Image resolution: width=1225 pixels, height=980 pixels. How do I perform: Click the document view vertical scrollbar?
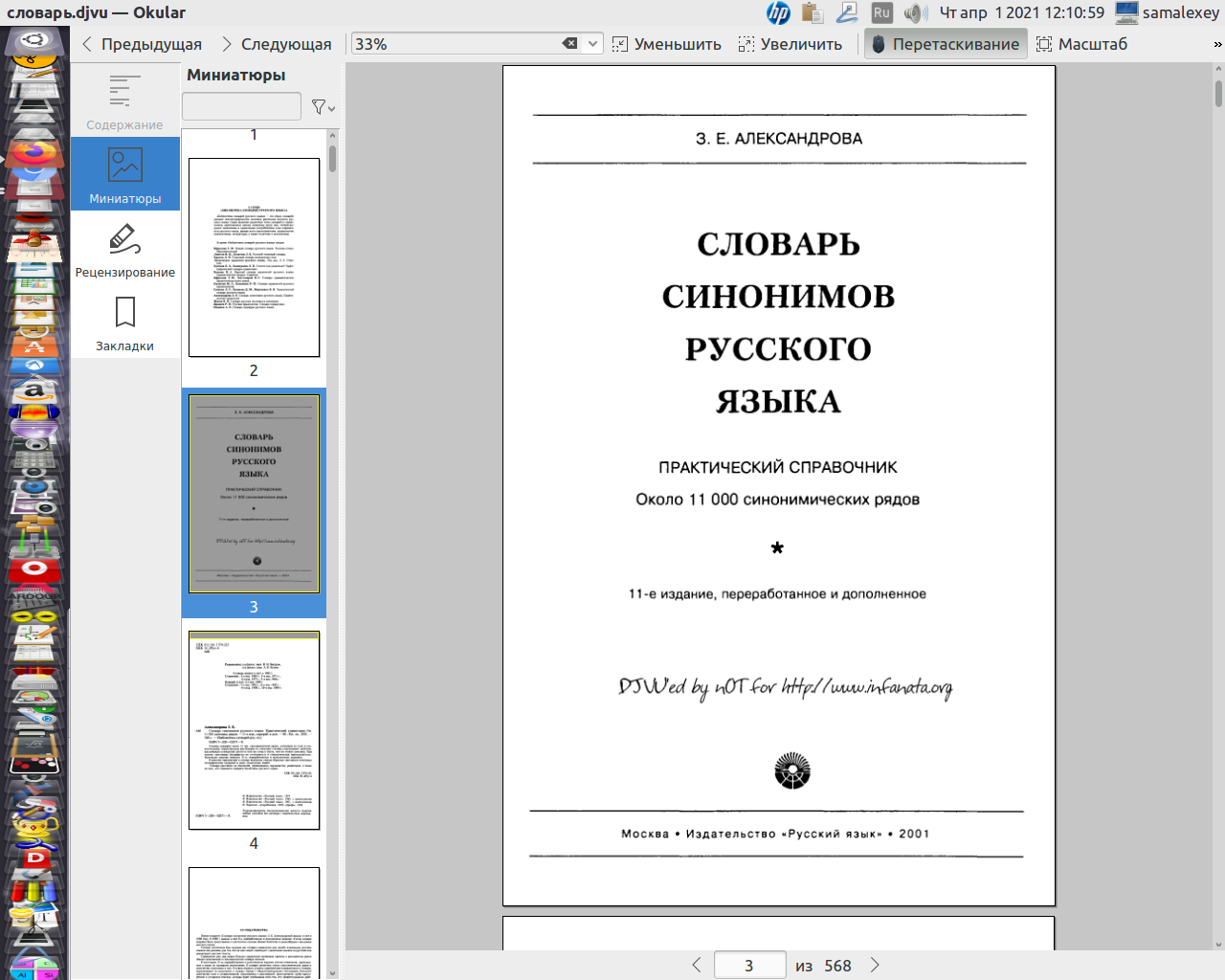click(1218, 94)
